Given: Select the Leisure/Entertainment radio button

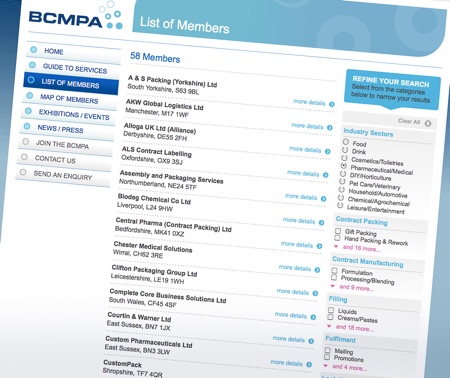Looking at the screenshot, I should (340, 205).
